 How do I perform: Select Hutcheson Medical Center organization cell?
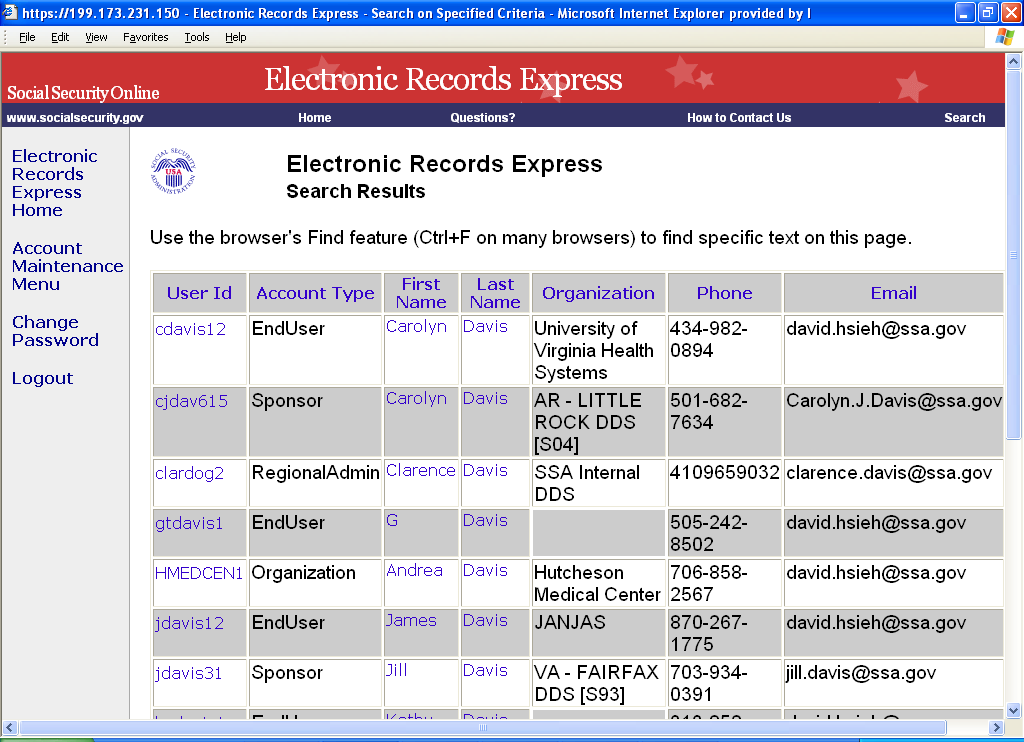point(598,583)
